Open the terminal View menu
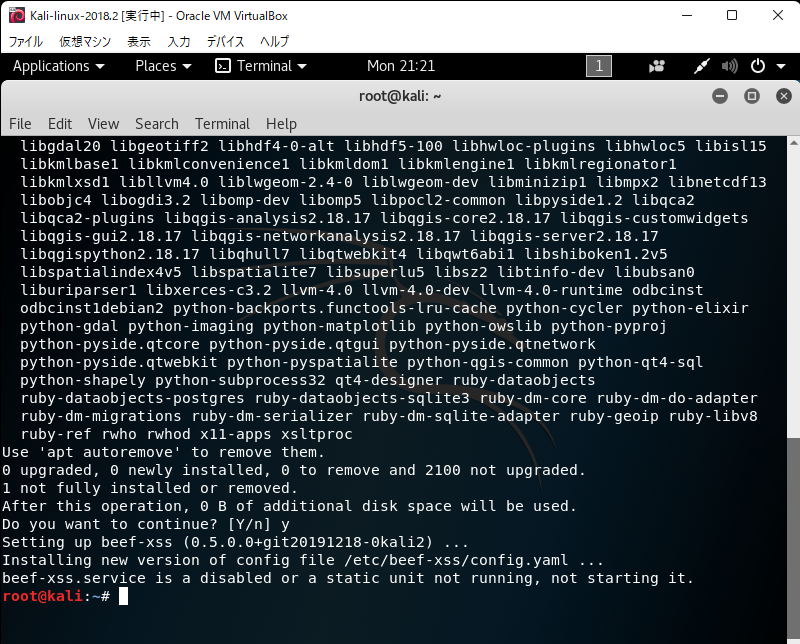 [103, 124]
